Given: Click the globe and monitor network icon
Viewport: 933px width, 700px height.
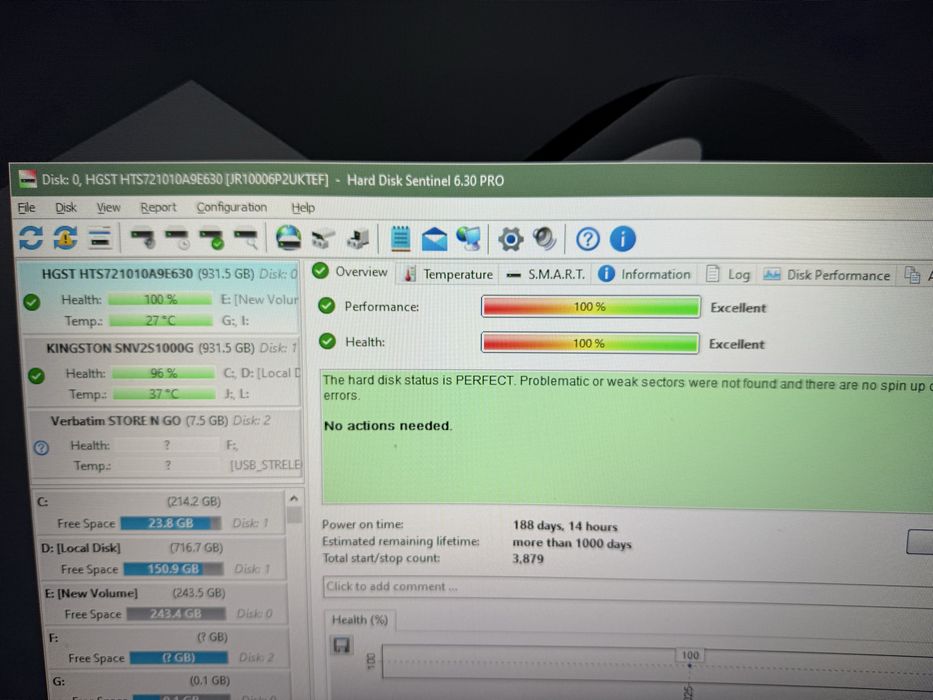Looking at the screenshot, I should tap(469, 239).
